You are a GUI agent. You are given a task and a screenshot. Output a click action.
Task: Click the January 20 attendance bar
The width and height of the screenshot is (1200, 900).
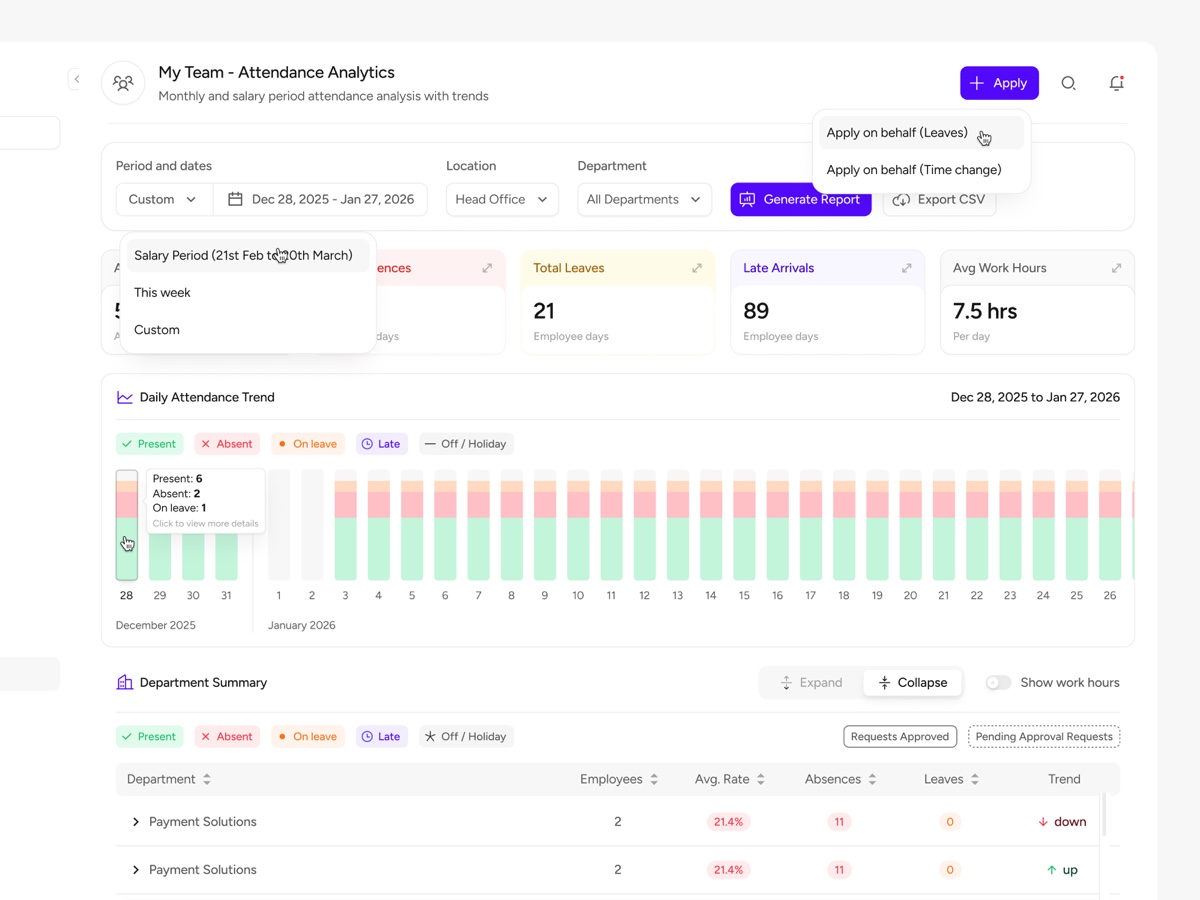(910, 525)
